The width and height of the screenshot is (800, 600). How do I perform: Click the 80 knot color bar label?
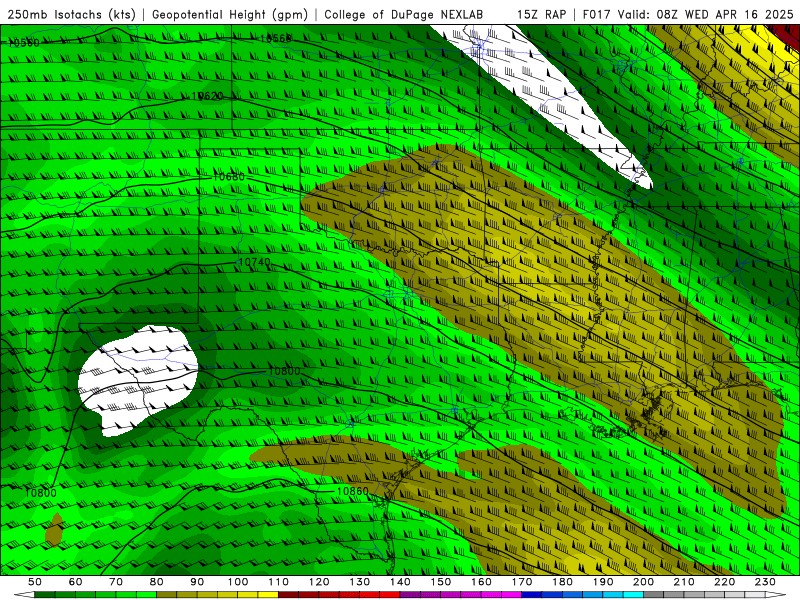click(157, 582)
